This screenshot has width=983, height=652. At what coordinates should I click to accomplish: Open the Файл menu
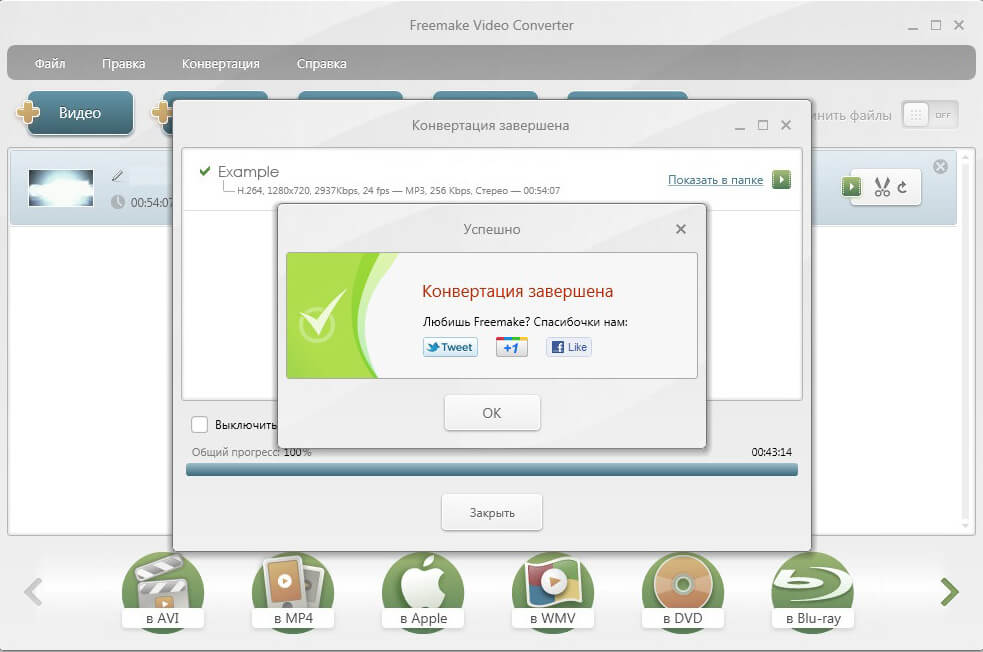pos(50,63)
